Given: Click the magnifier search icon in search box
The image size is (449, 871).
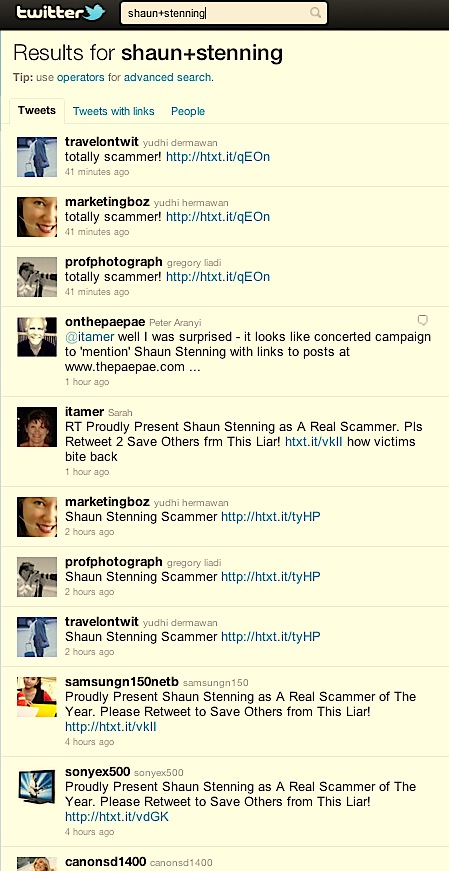Looking at the screenshot, I should (x=315, y=12).
